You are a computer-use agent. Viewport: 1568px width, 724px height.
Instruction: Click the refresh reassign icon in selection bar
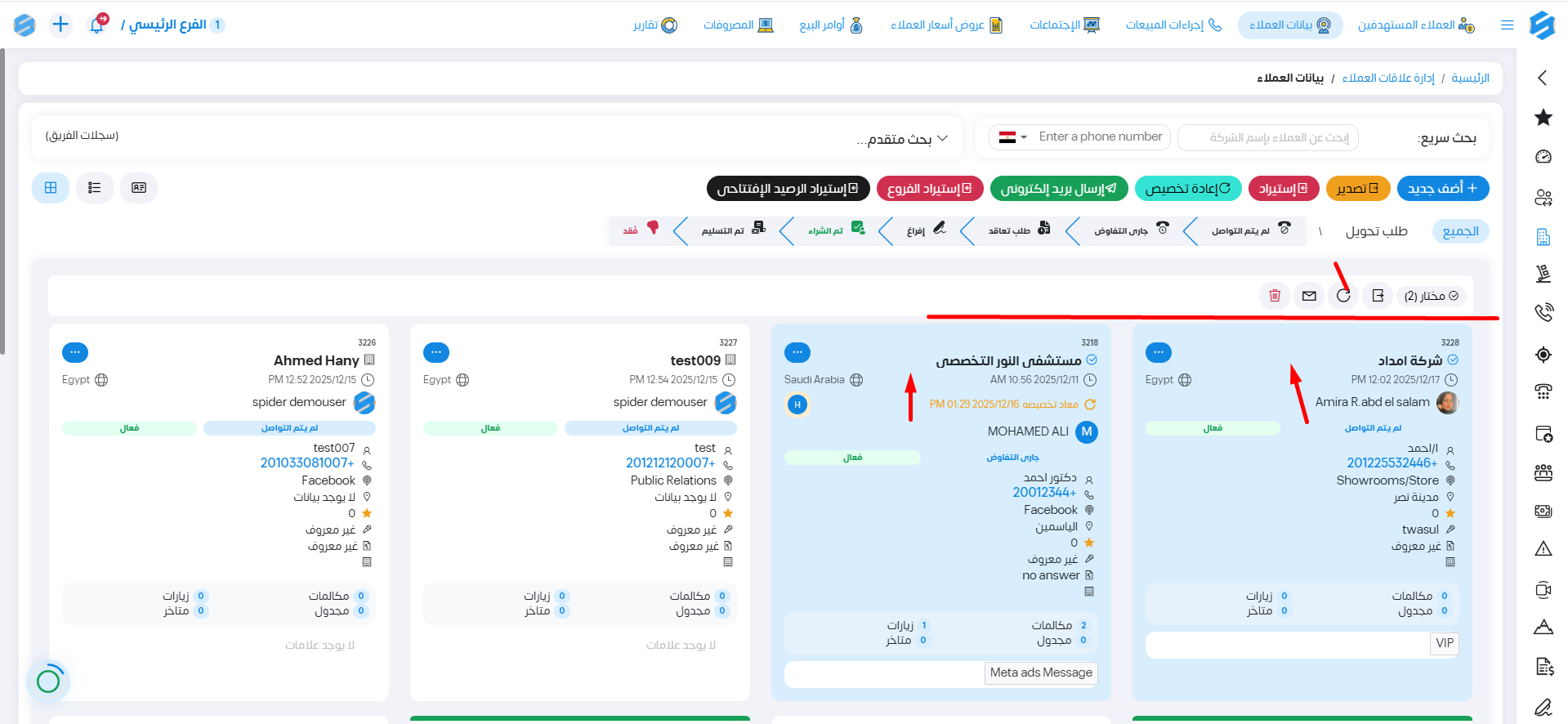click(1343, 296)
